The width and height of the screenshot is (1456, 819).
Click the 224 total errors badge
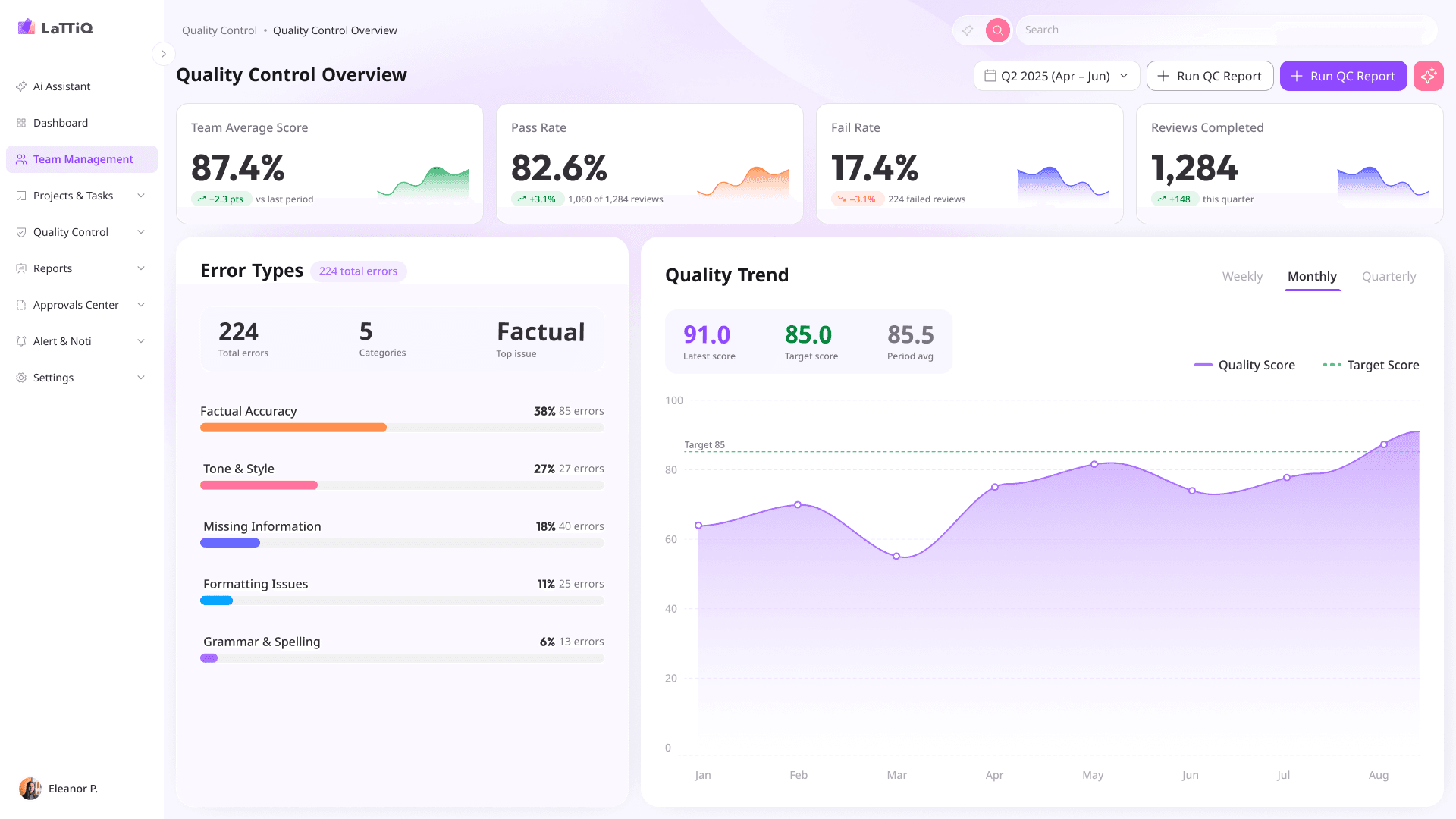358,271
